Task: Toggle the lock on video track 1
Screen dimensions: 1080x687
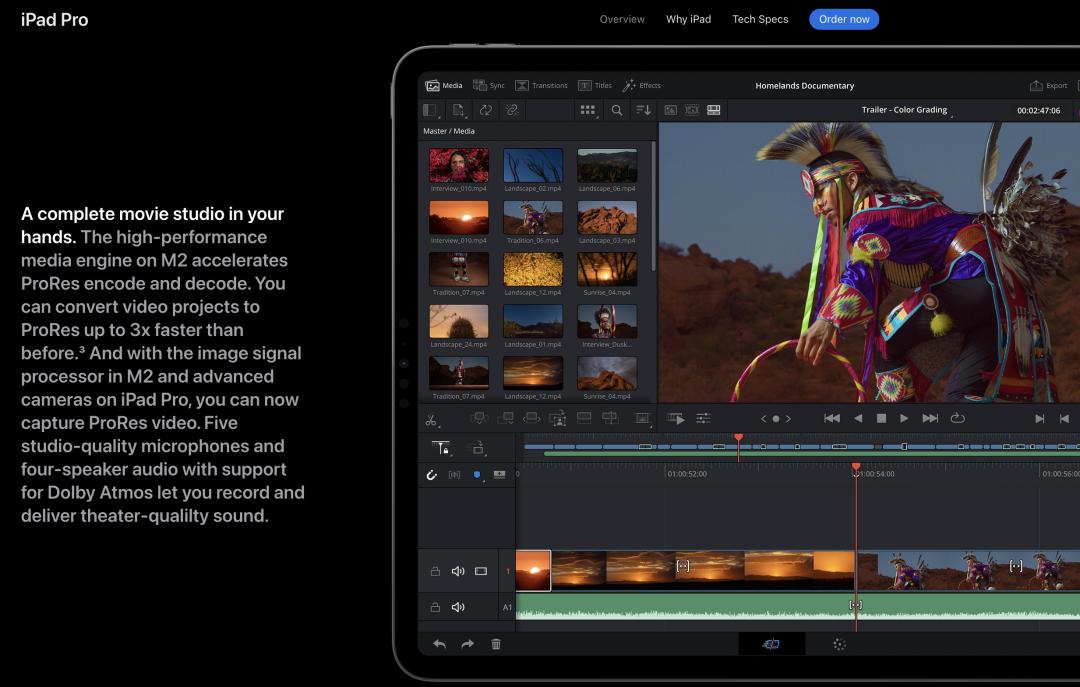Action: point(435,571)
